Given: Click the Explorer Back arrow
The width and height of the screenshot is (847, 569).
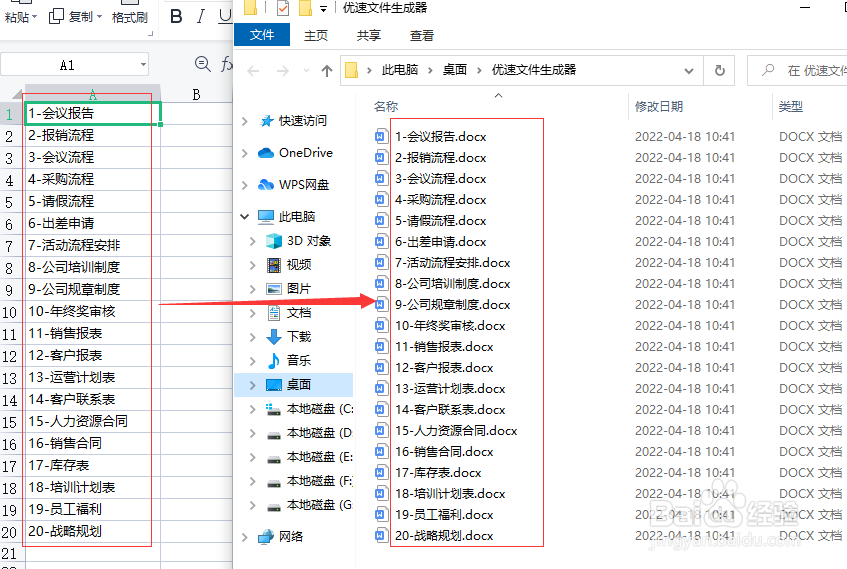Looking at the screenshot, I should coord(253,71).
